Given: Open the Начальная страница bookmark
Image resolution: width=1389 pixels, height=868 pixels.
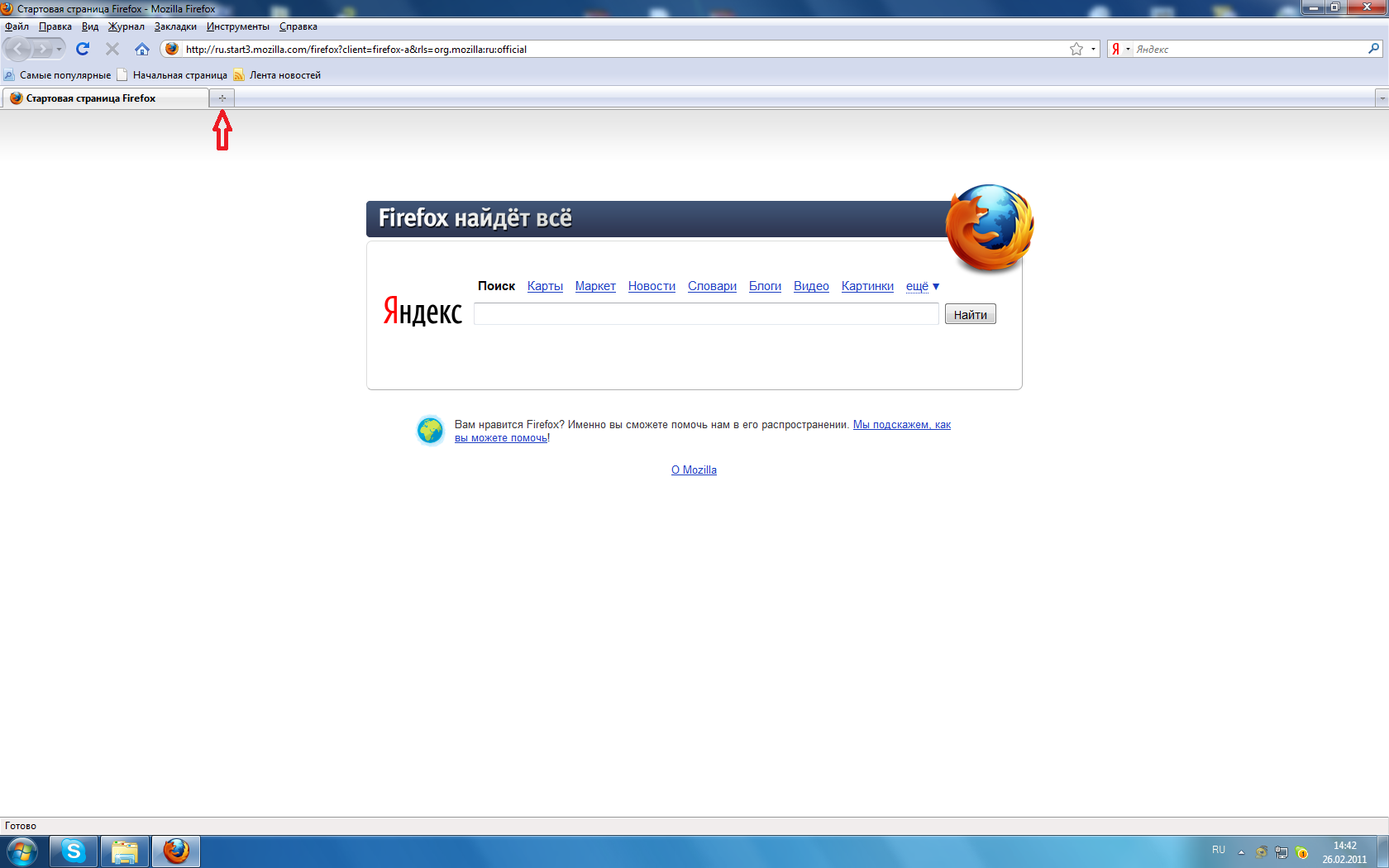Looking at the screenshot, I should click(172, 75).
